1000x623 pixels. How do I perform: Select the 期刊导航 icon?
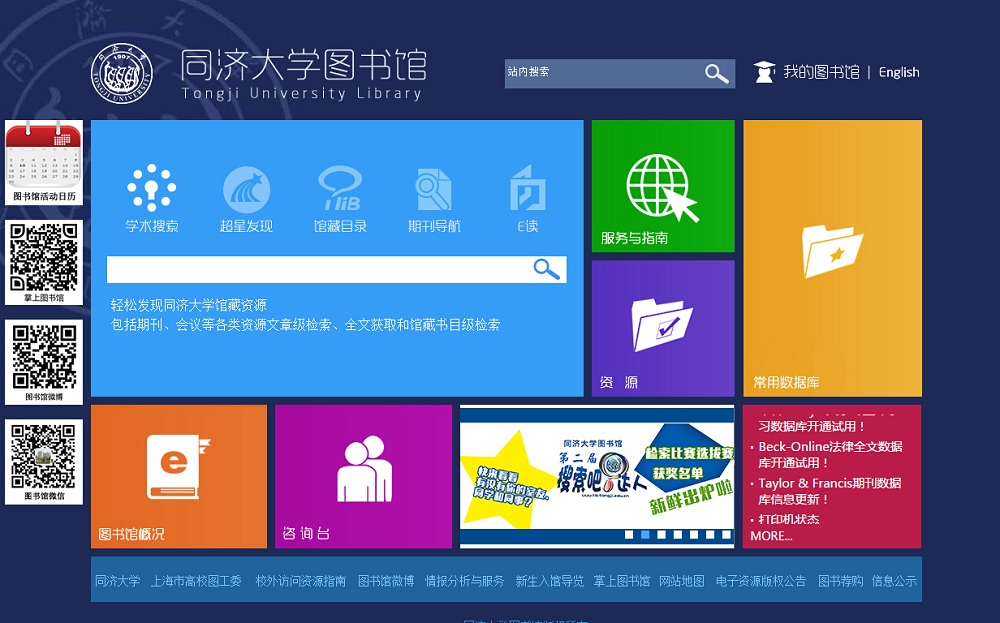pos(434,189)
